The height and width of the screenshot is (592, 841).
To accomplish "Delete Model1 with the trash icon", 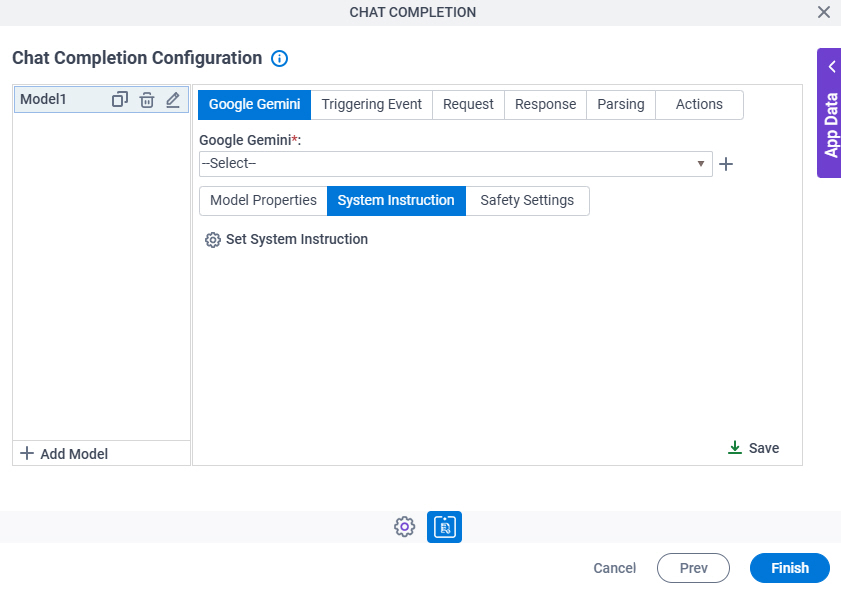I will coord(147,100).
